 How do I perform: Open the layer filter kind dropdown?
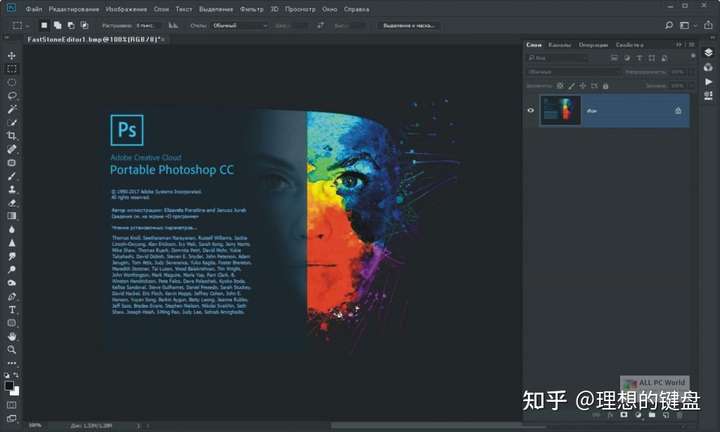coord(558,58)
